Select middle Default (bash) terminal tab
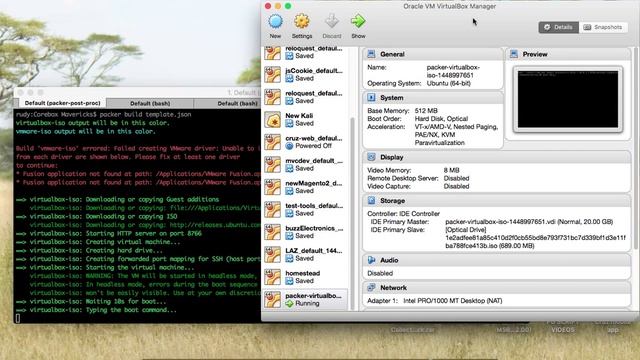The height and width of the screenshot is (360, 640). point(150,103)
